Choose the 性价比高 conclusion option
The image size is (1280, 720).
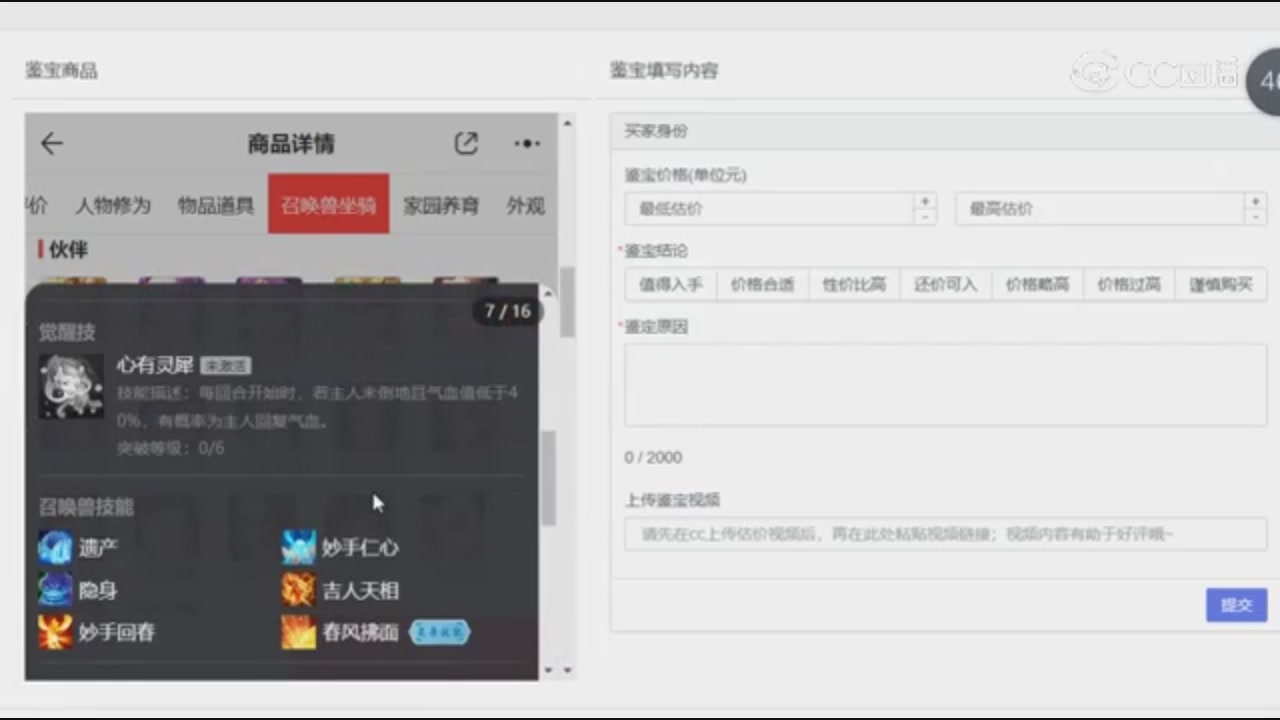854,284
